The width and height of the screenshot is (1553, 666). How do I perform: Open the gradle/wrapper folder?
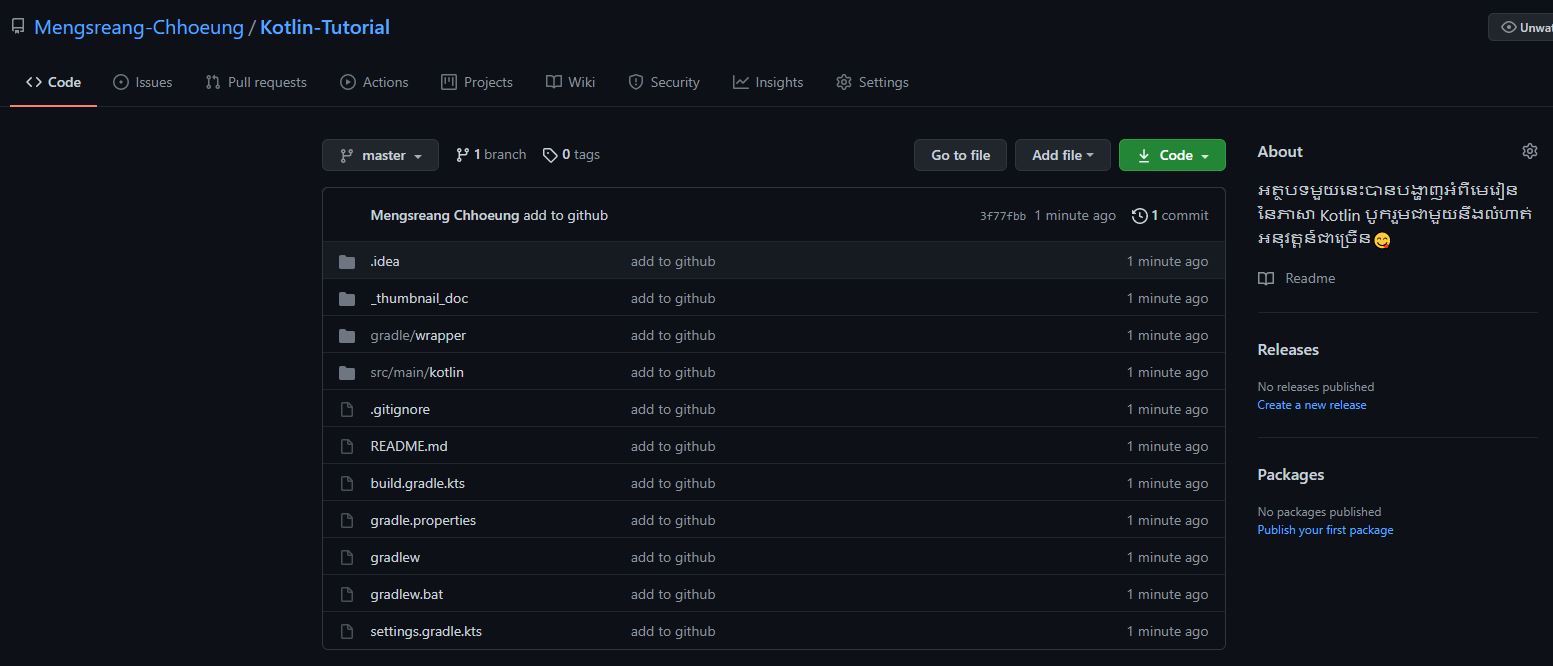[x=418, y=335]
